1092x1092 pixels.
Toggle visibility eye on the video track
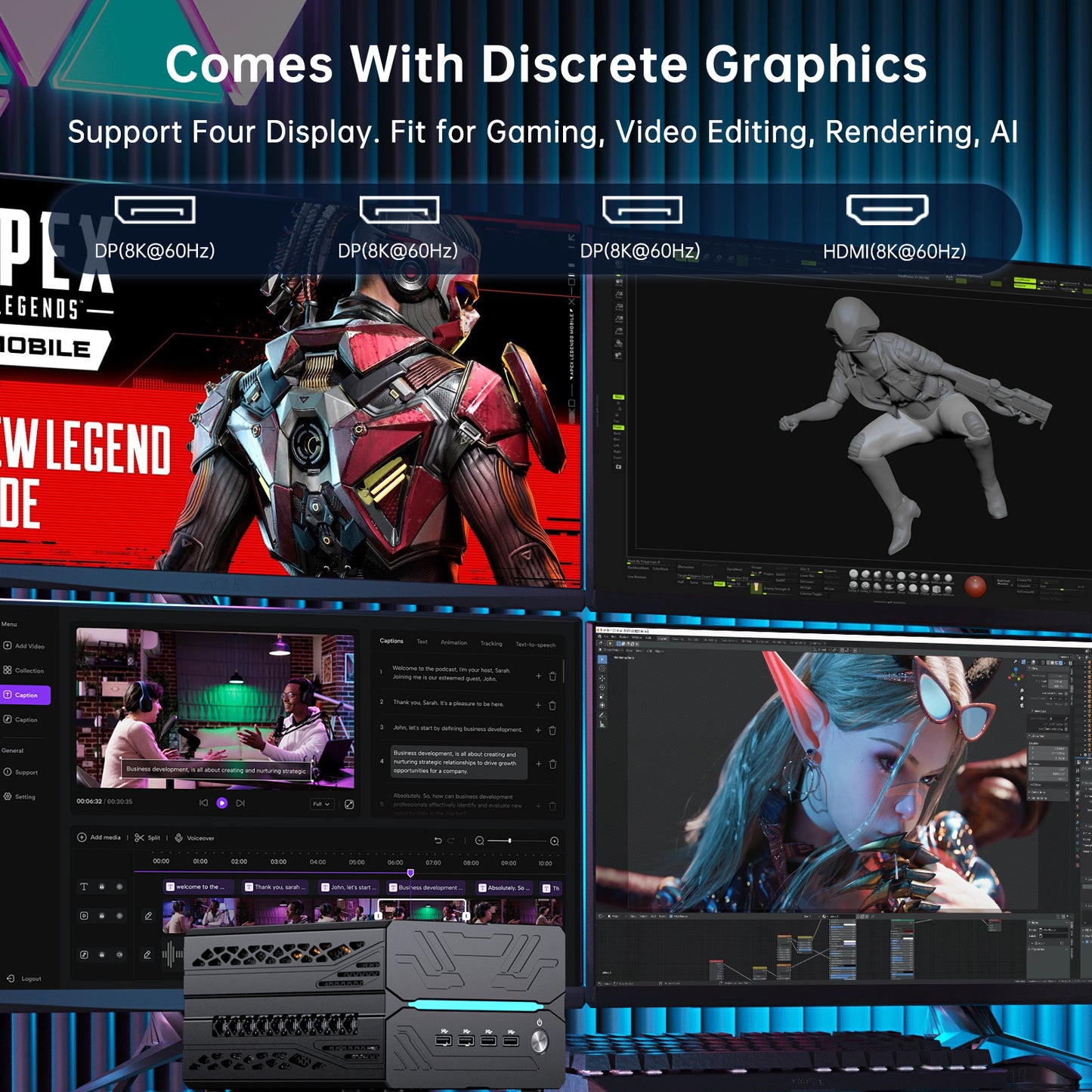(119, 915)
